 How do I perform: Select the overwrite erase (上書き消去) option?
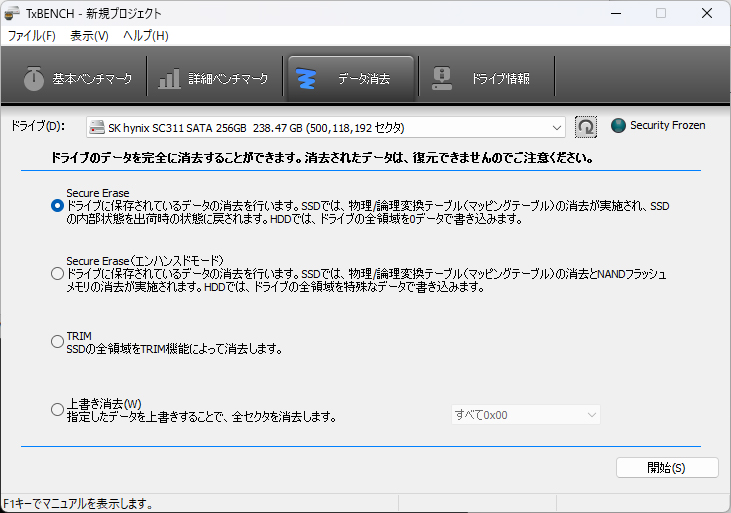(x=57, y=409)
